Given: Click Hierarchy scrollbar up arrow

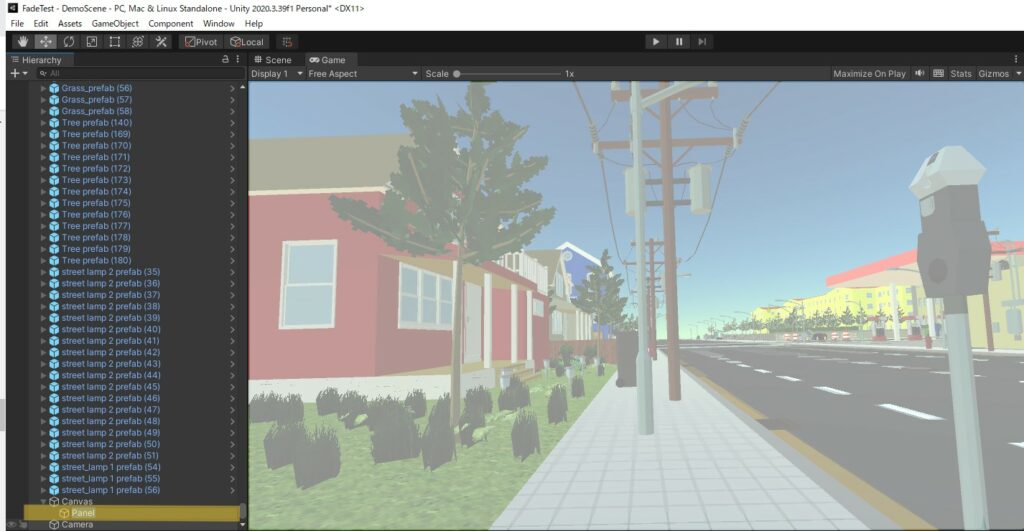Looking at the screenshot, I should coord(243,87).
